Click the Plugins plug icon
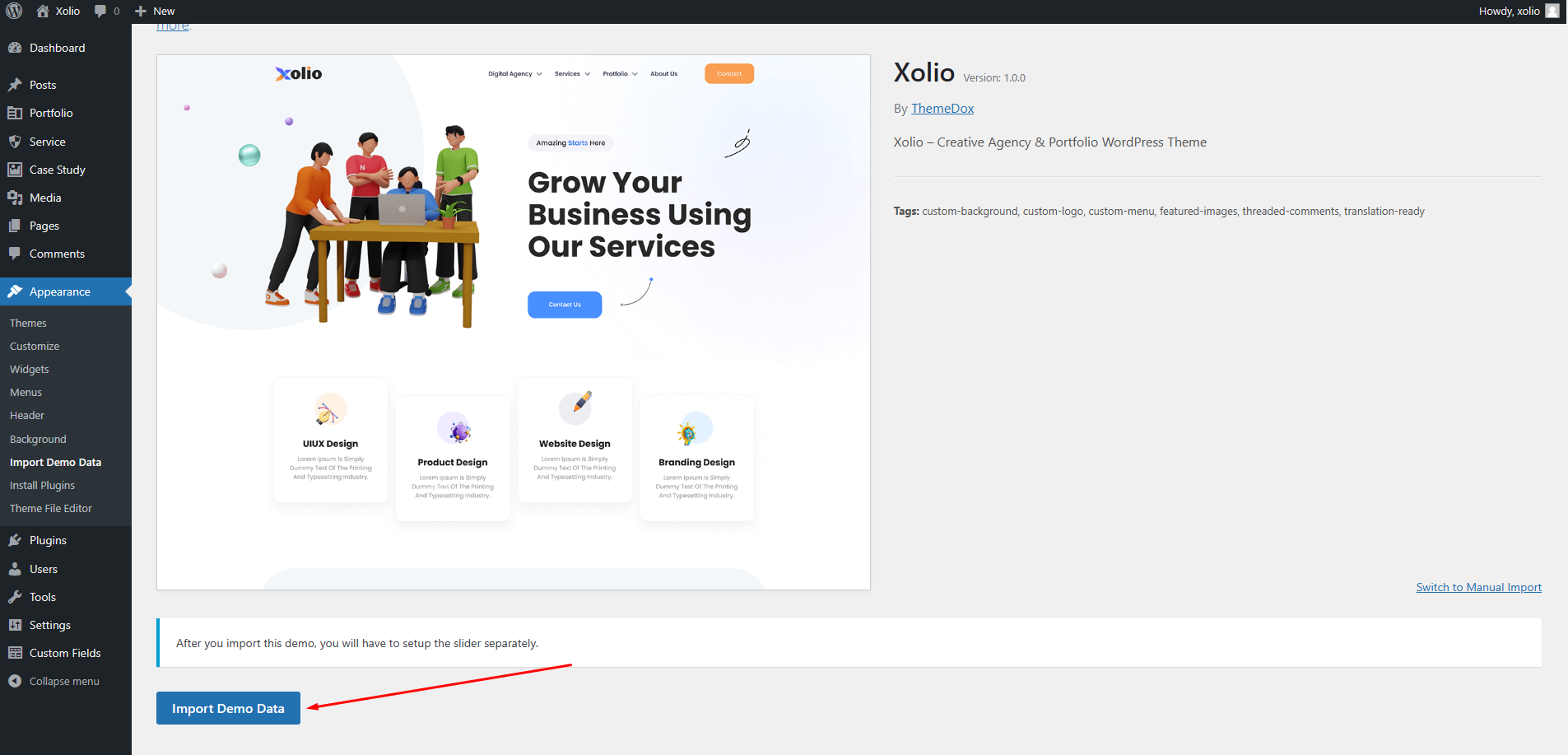 [15, 540]
